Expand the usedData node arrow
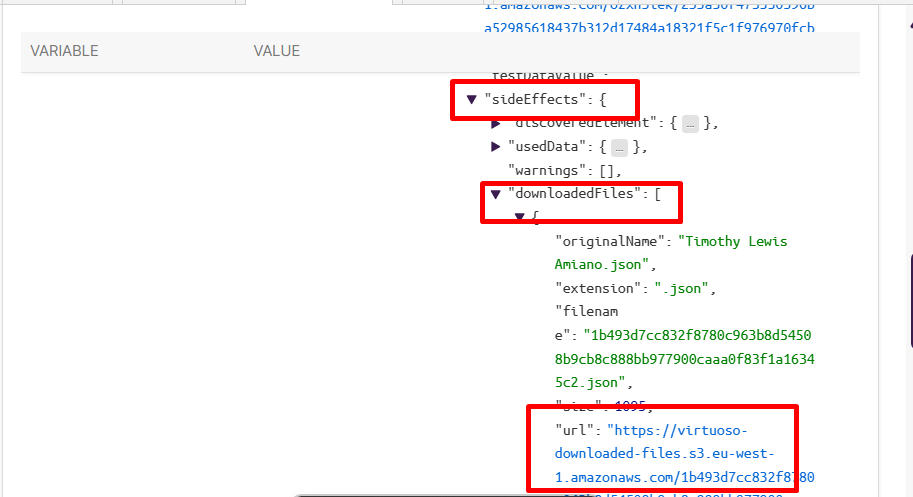 coord(495,147)
